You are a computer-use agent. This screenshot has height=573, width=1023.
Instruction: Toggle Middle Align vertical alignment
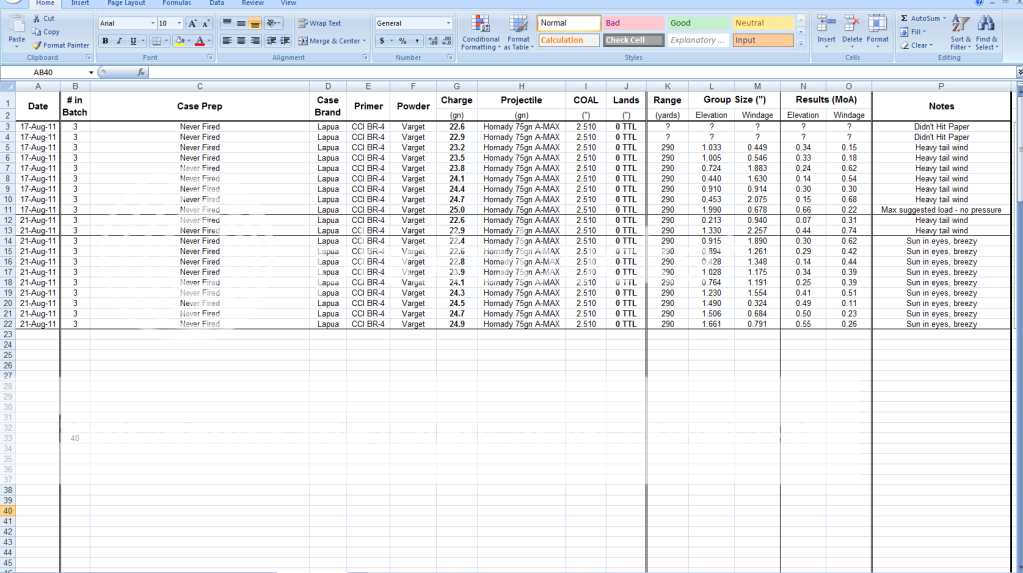(x=241, y=23)
